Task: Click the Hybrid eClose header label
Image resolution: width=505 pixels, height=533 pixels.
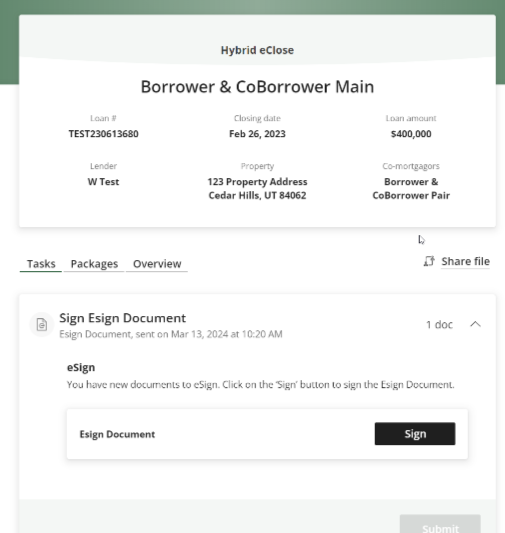Action: [257, 50]
